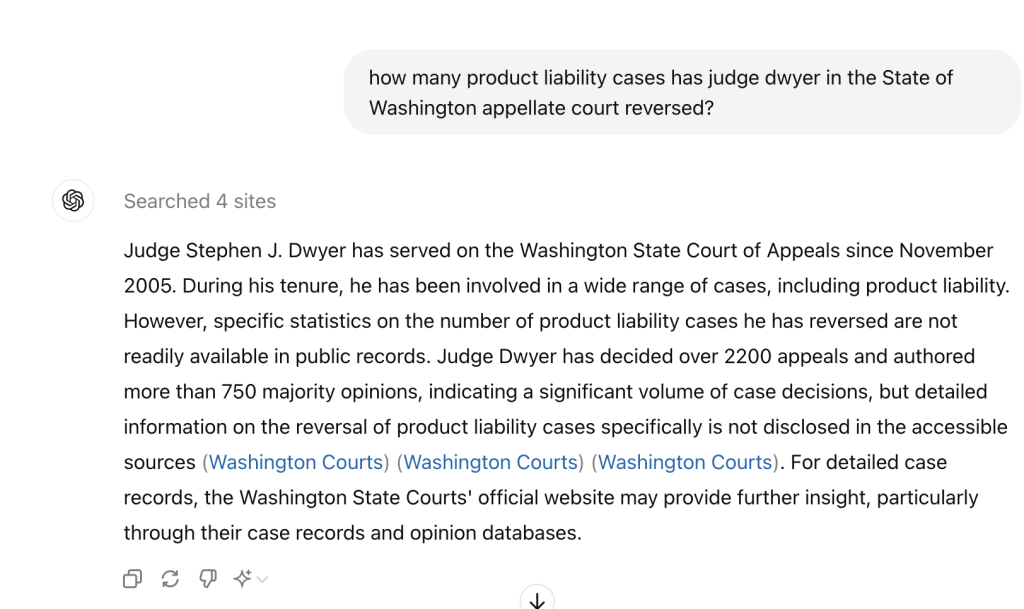Copy the assistant response

tap(132, 578)
